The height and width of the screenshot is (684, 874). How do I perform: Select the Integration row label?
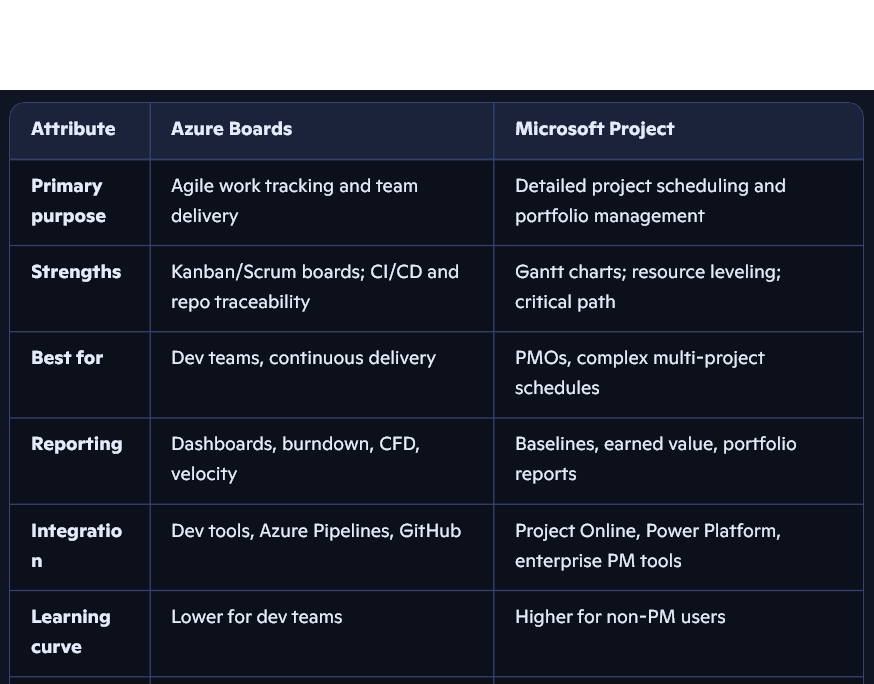pyautogui.click(x=76, y=545)
